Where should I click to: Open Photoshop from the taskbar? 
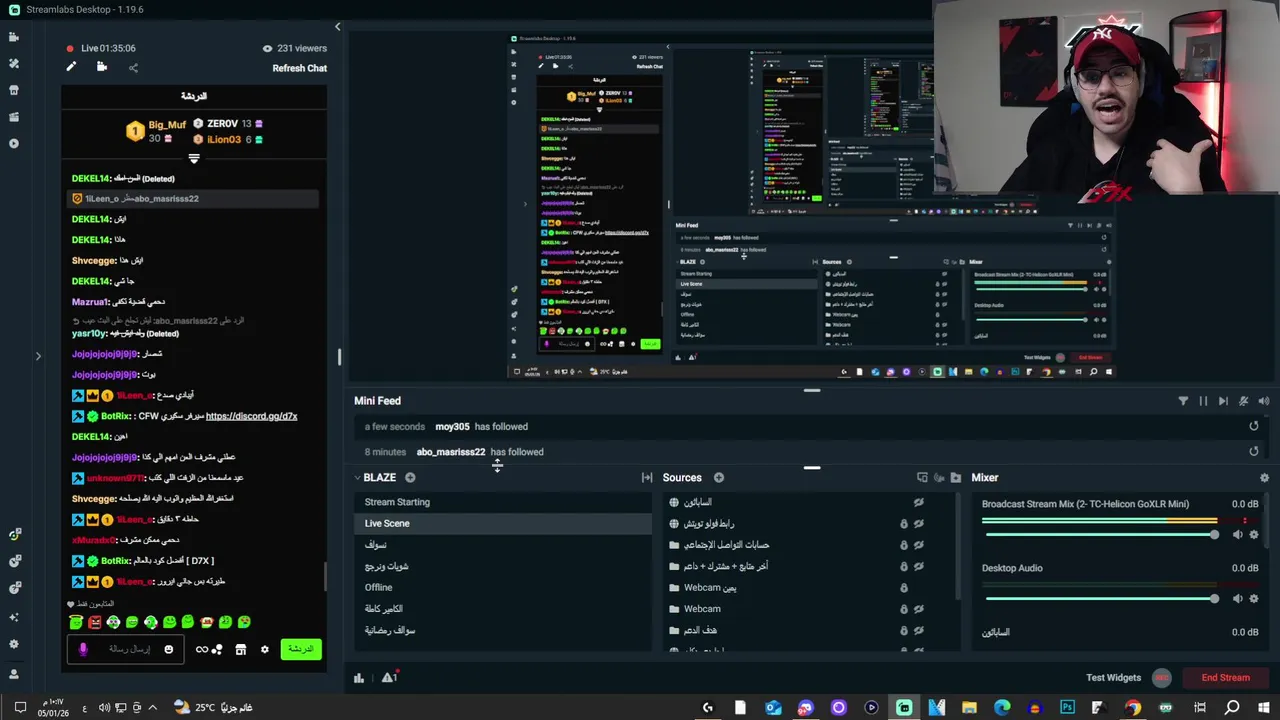click(x=1067, y=708)
